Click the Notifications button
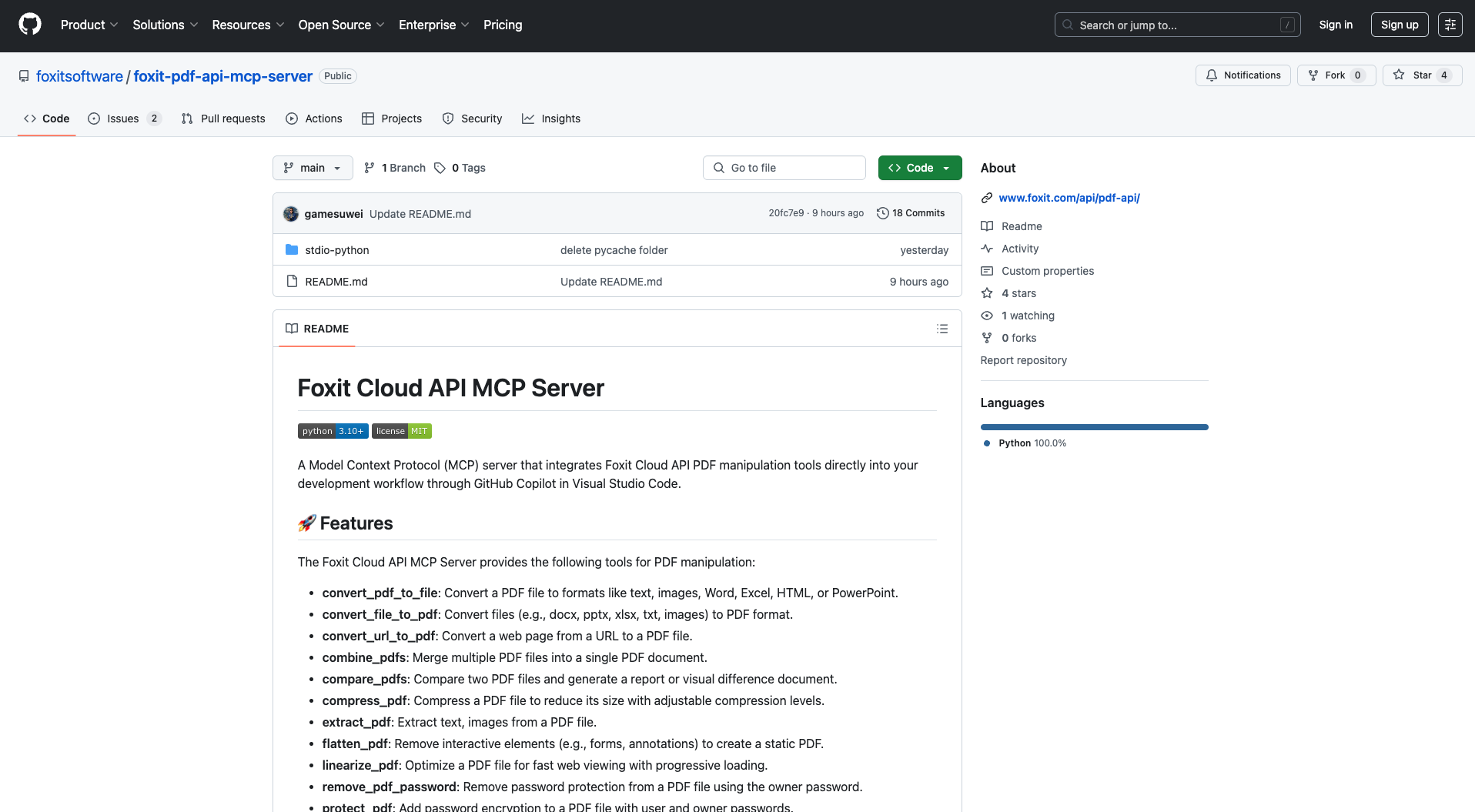This screenshot has height=812, width=1475. coord(1243,75)
